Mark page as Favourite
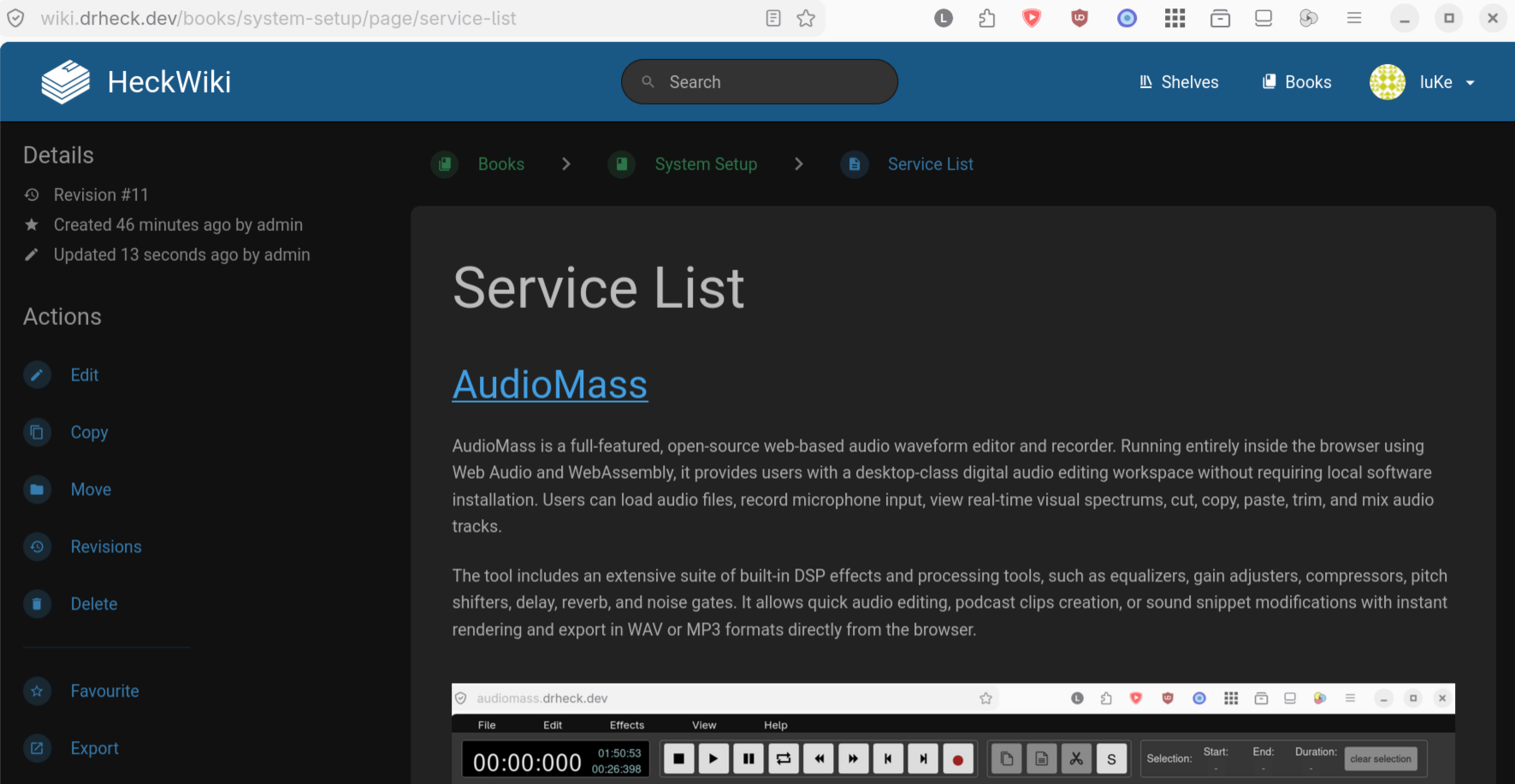 click(81, 691)
